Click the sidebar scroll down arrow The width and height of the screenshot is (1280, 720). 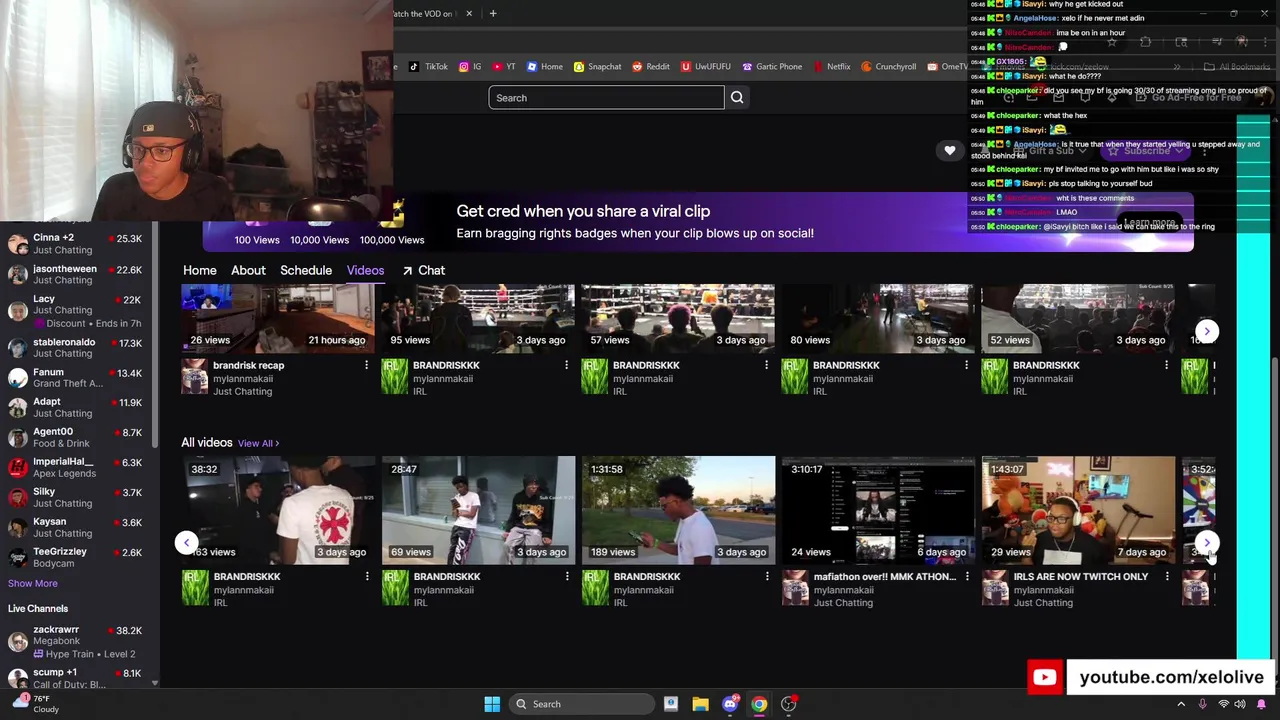click(154, 683)
